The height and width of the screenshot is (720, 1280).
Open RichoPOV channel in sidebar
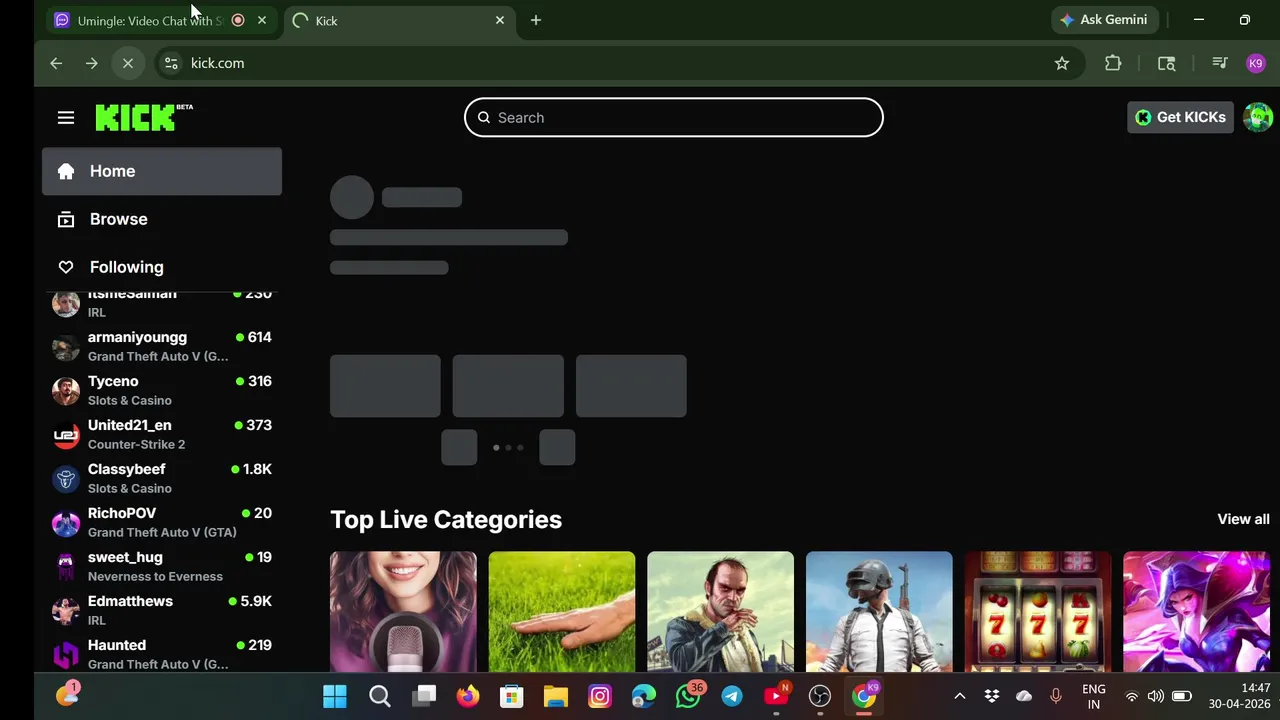pos(162,522)
